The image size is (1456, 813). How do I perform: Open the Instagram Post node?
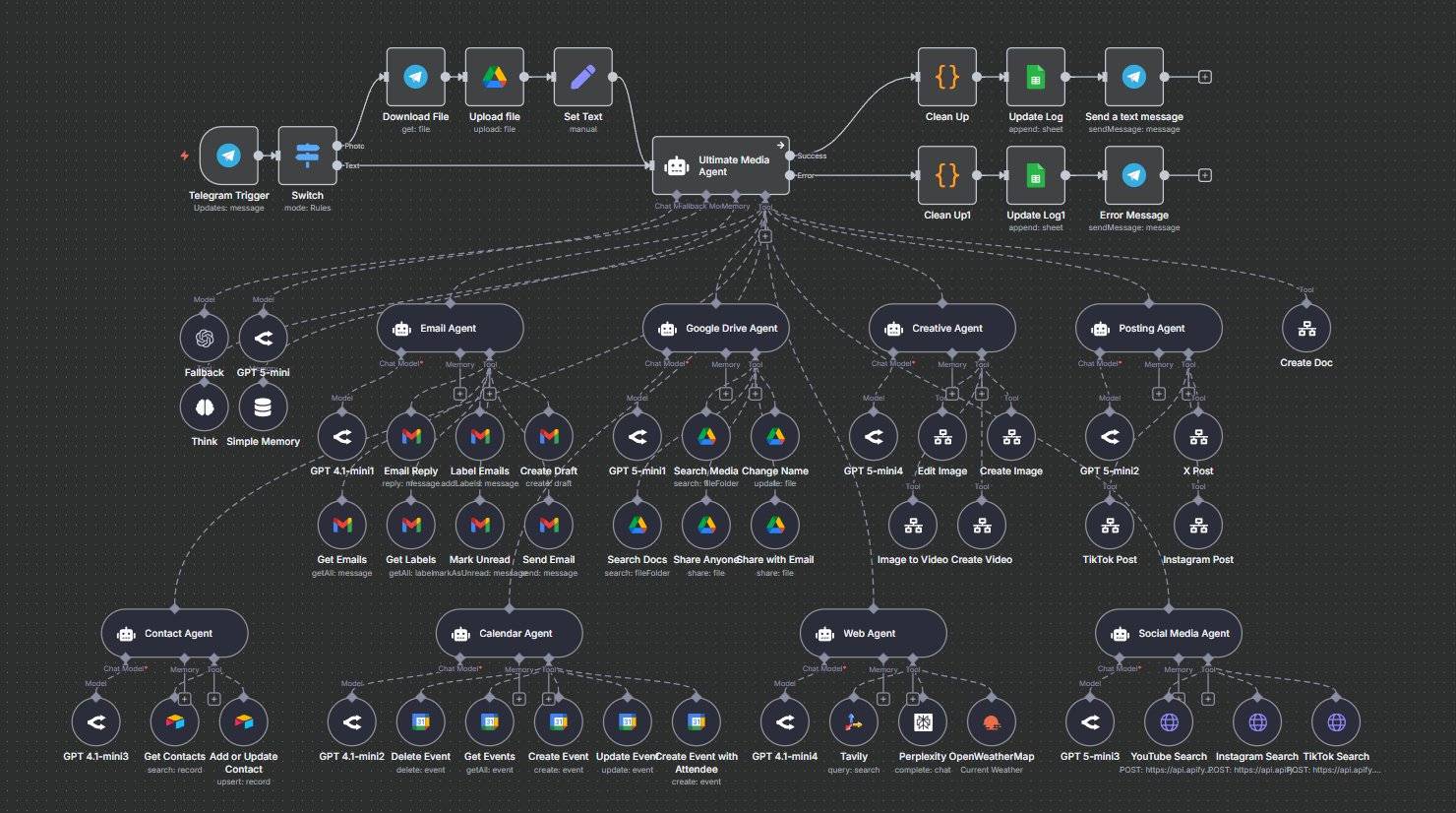[x=1198, y=525]
